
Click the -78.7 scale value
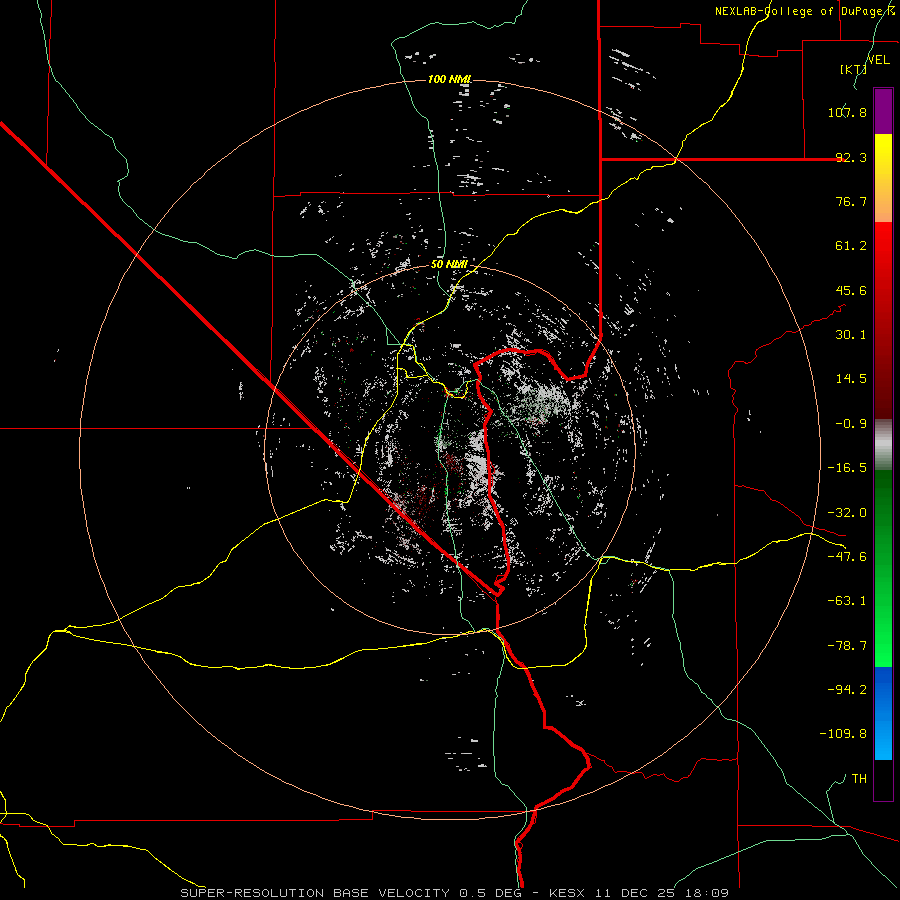coord(847,646)
